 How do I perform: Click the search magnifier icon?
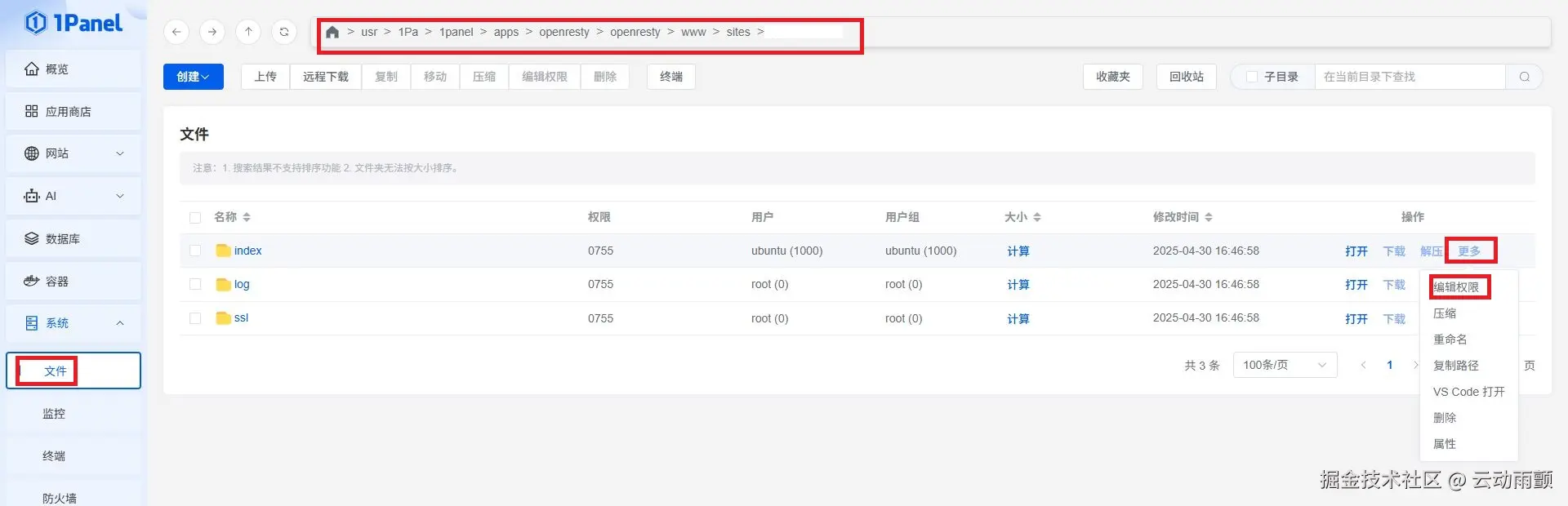point(1524,77)
